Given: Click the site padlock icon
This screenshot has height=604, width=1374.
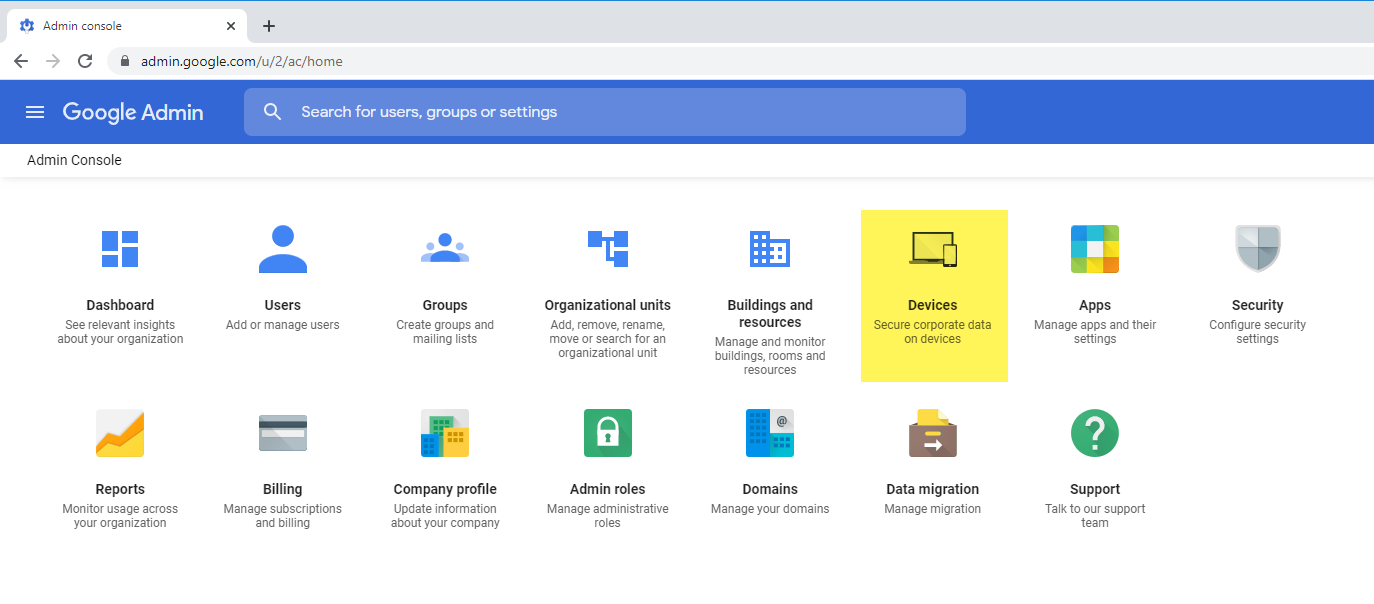Looking at the screenshot, I should (125, 61).
